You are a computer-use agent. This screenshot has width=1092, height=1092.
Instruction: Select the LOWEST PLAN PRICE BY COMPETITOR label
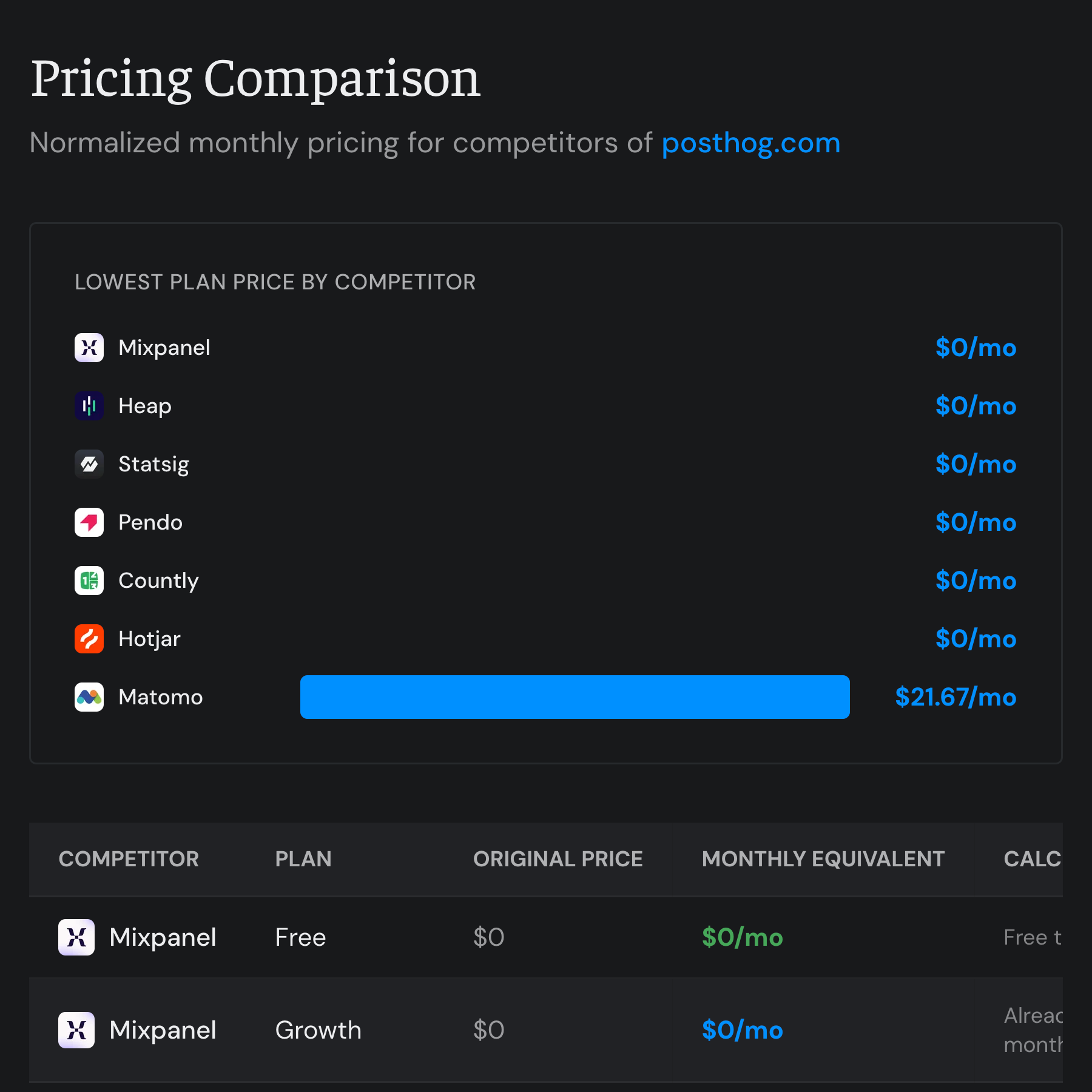[x=275, y=282]
